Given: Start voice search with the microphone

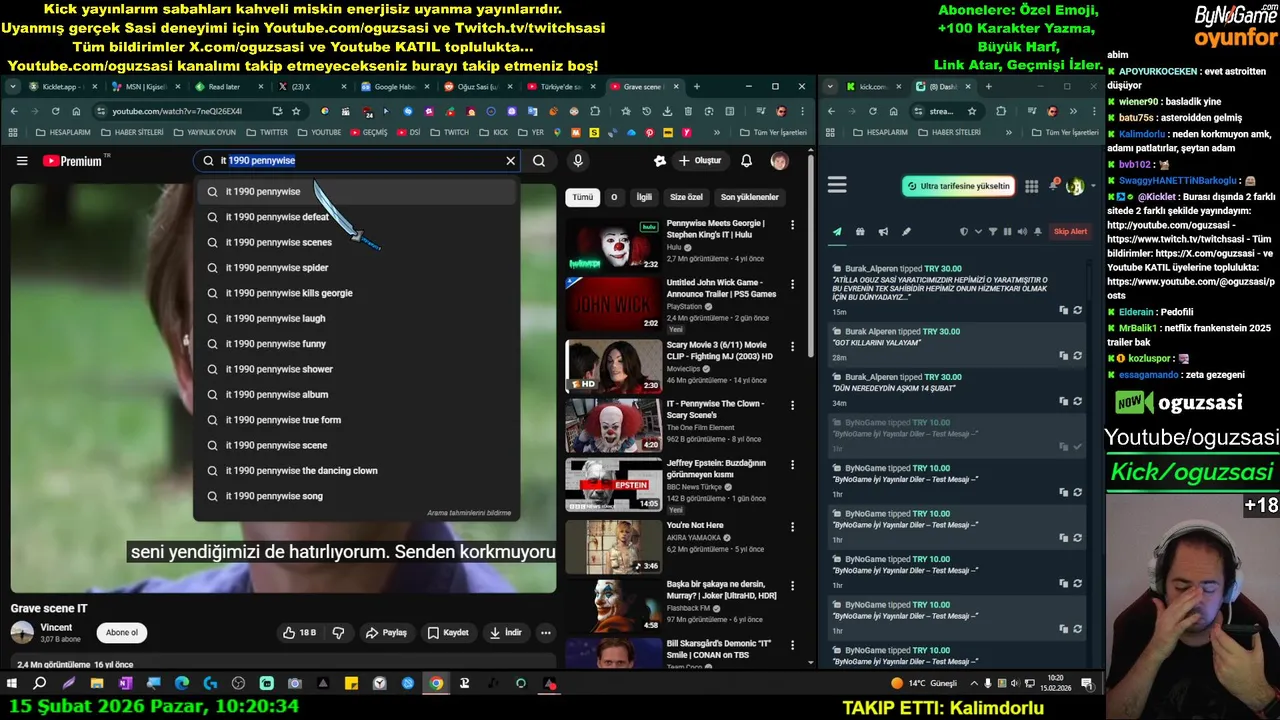Looking at the screenshot, I should click(578, 161).
